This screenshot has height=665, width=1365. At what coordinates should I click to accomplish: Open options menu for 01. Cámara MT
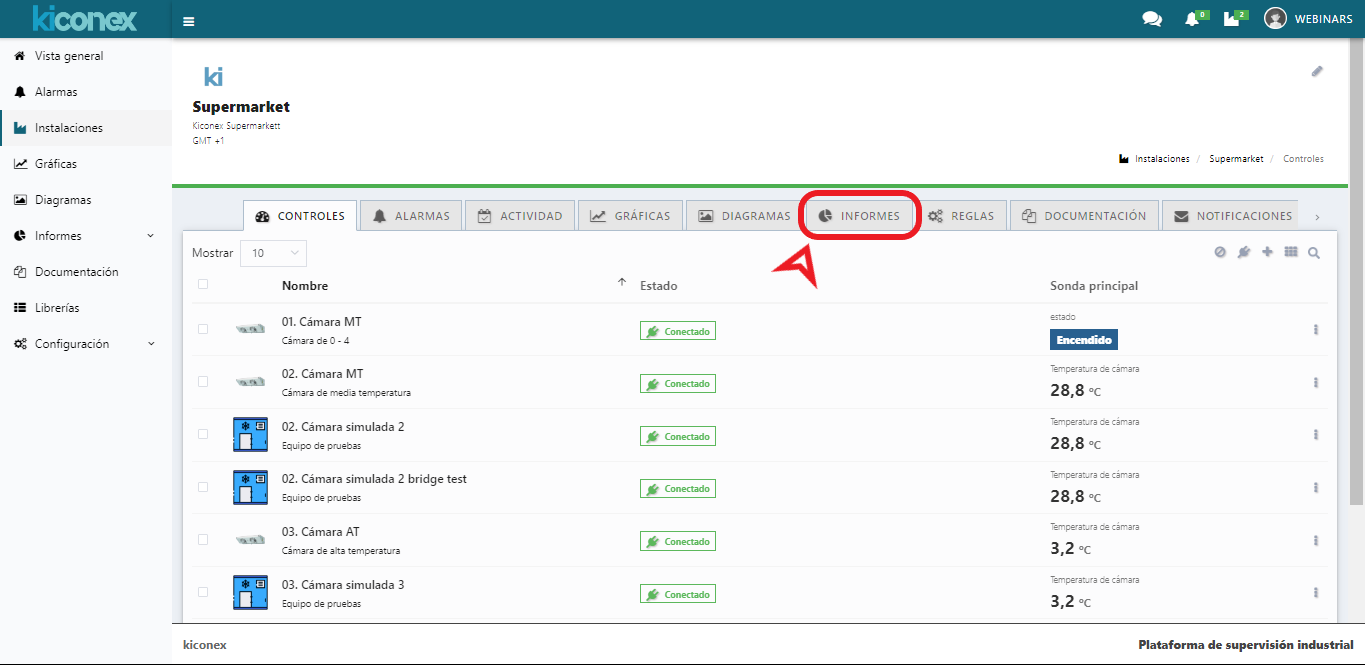[1316, 330]
